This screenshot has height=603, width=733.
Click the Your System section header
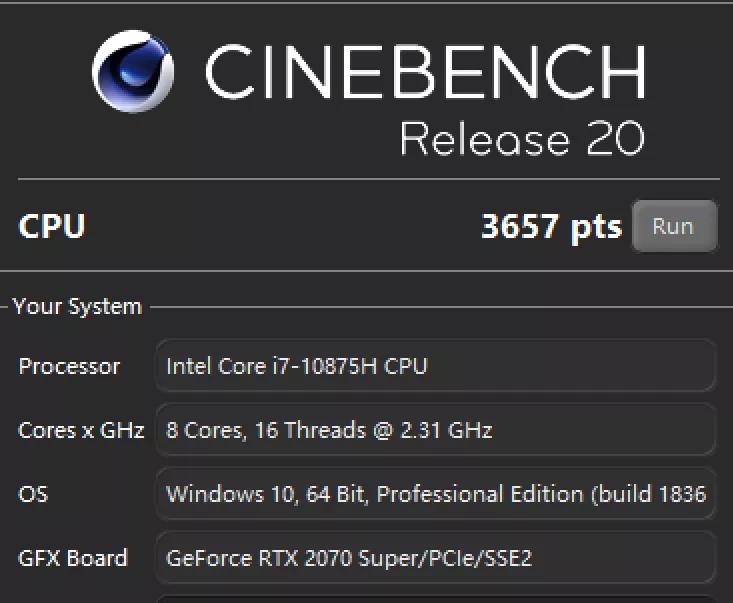[77, 307]
